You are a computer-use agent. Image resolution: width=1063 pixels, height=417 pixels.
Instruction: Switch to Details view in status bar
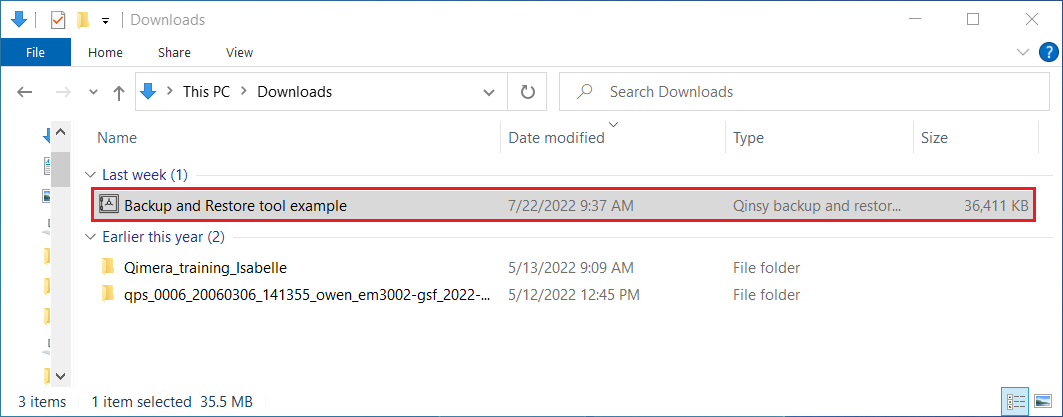point(1017,401)
